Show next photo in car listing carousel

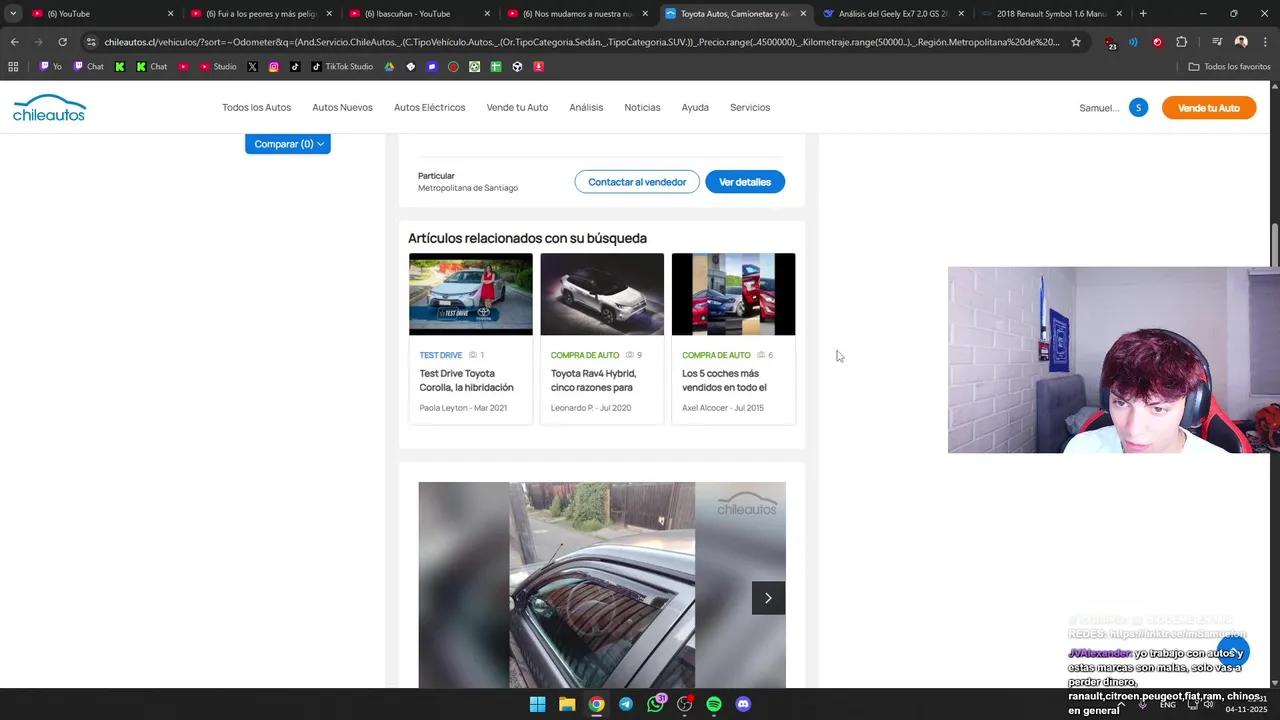pos(768,598)
